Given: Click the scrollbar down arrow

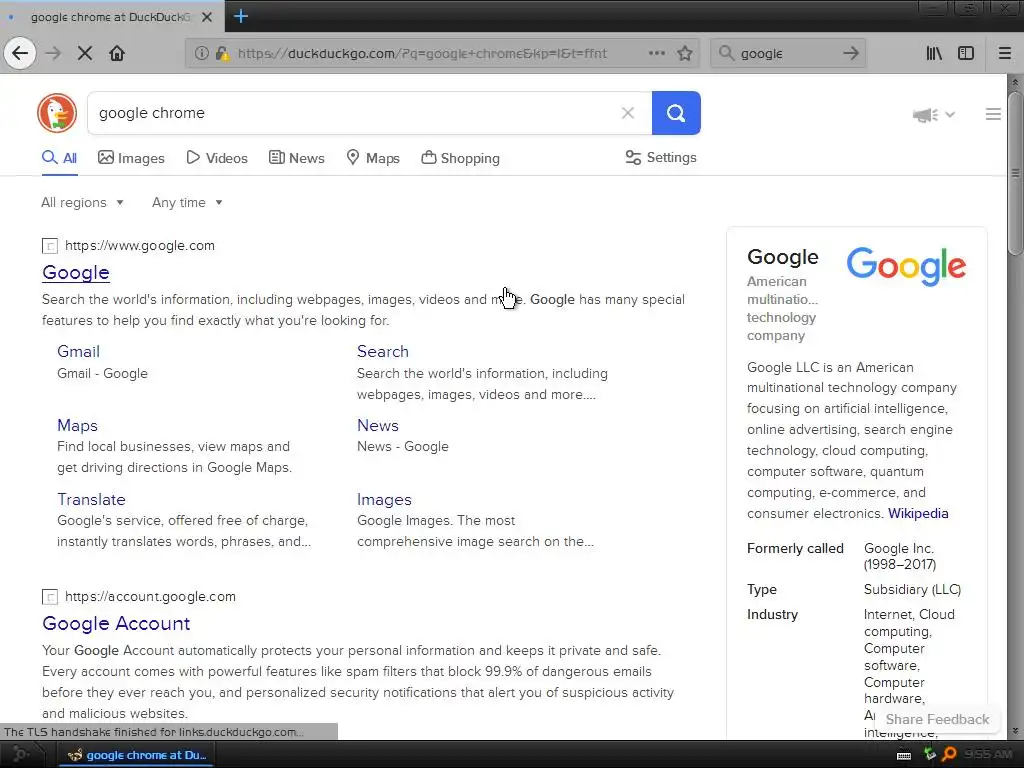Looking at the screenshot, I should tap(1014, 731).
